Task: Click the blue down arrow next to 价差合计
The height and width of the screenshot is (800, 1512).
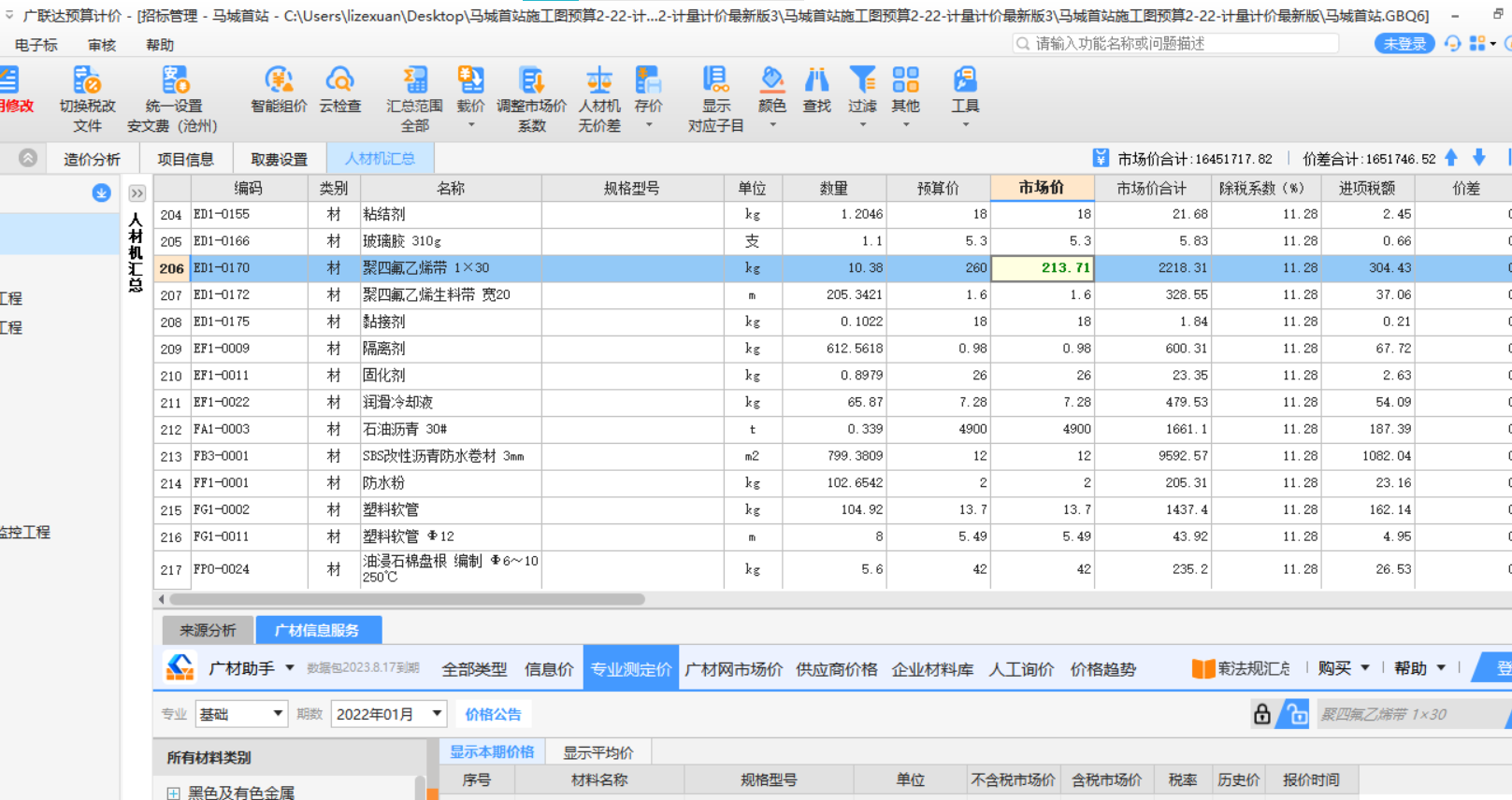Action: pyautogui.click(x=1479, y=158)
